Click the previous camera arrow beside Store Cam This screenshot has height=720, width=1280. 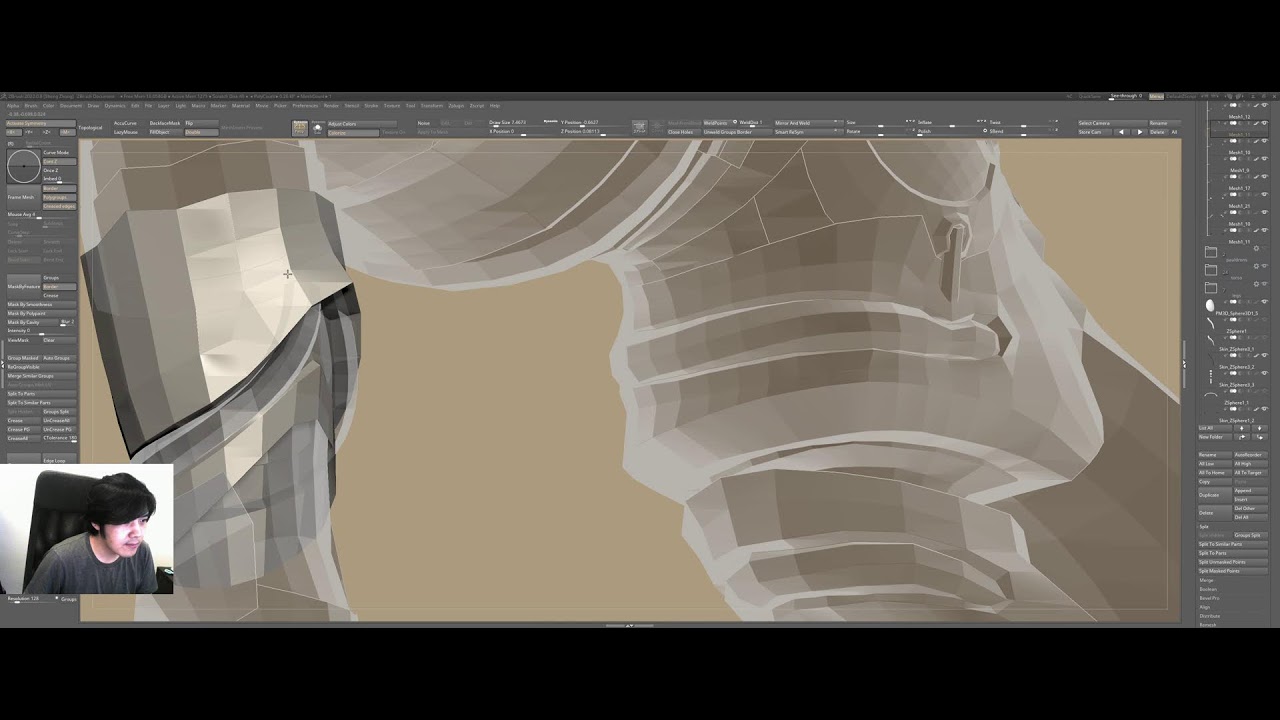[1122, 132]
